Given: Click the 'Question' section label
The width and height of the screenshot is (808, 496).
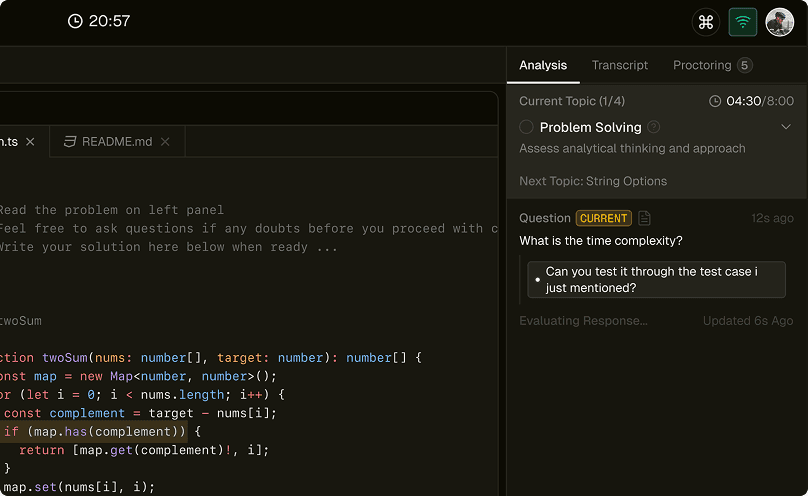Looking at the screenshot, I should coord(545,218).
